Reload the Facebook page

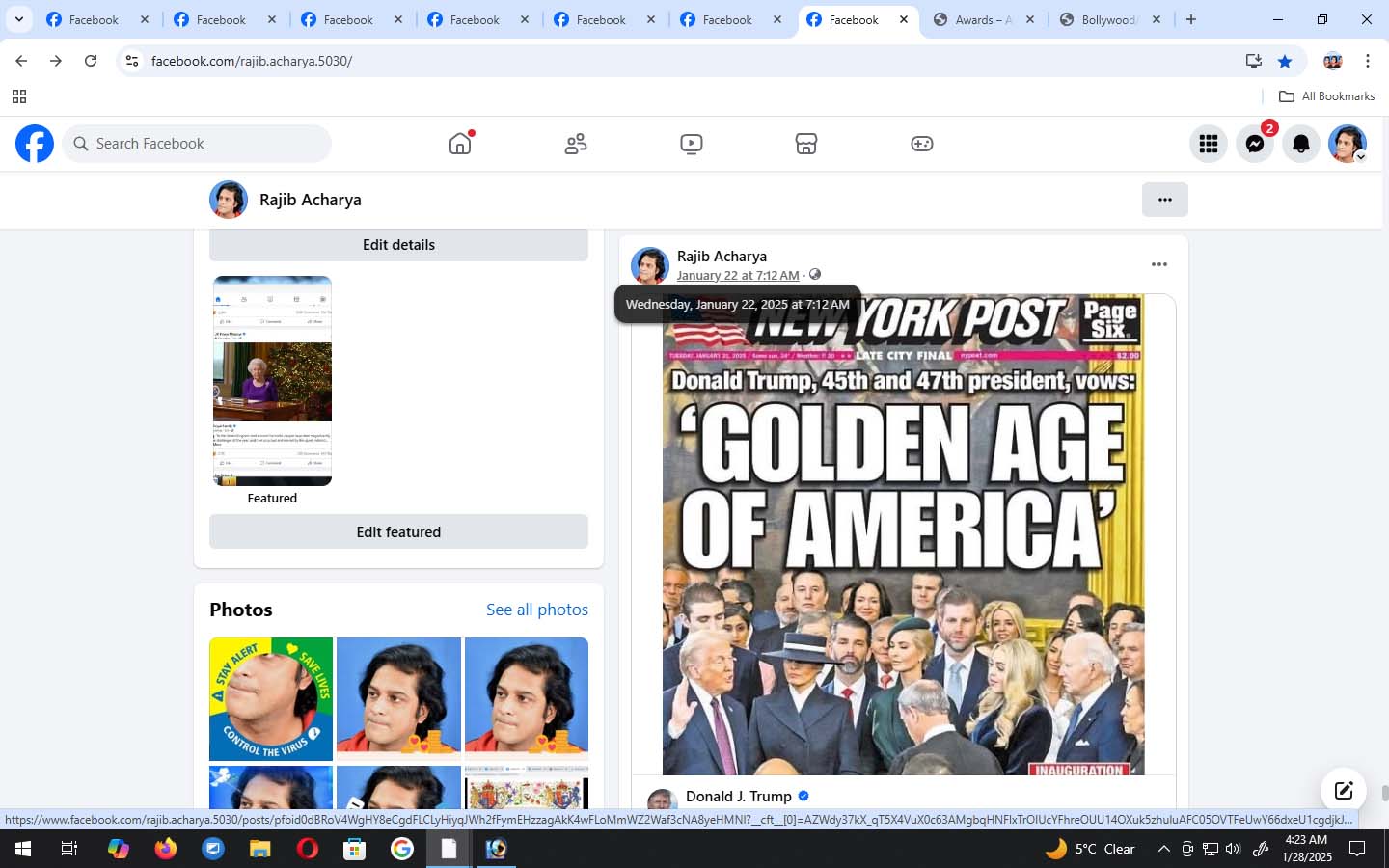91,61
